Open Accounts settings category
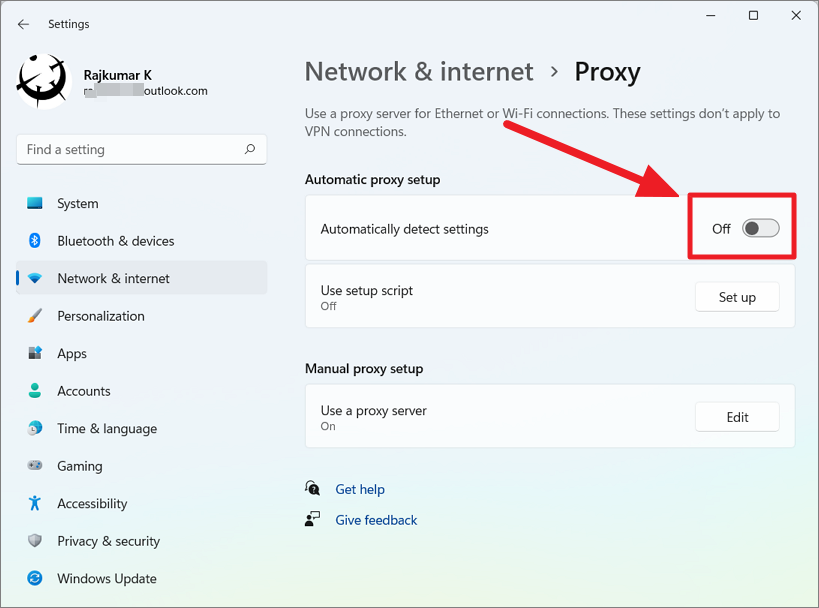 (x=142, y=391)
